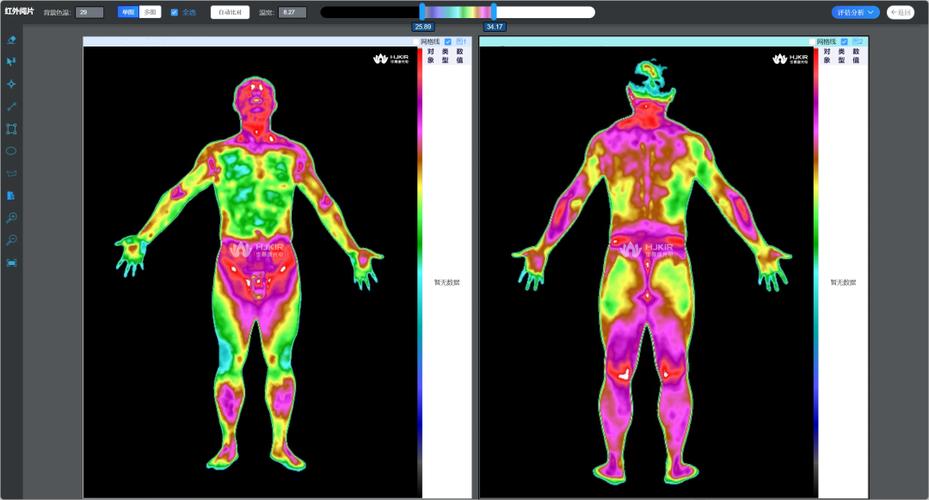The width and height of the screenshot is (929, 500).
Task: Click the upper temperature slider handle at 34.17
Action: 494,12
